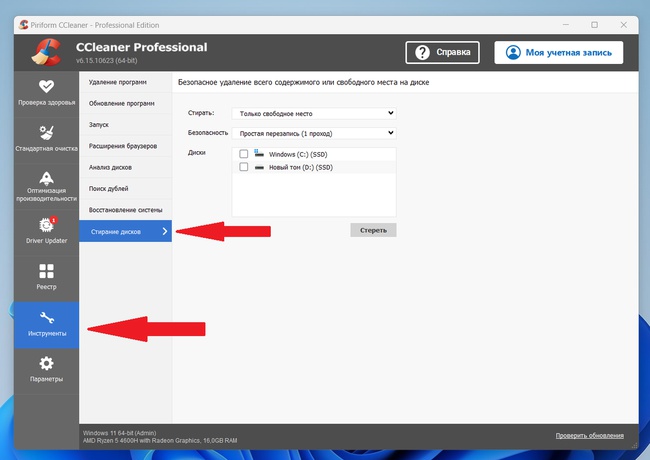Click the Windows (C:) drive icon
This screenshot has height=460, width=650.
[259, 153]
